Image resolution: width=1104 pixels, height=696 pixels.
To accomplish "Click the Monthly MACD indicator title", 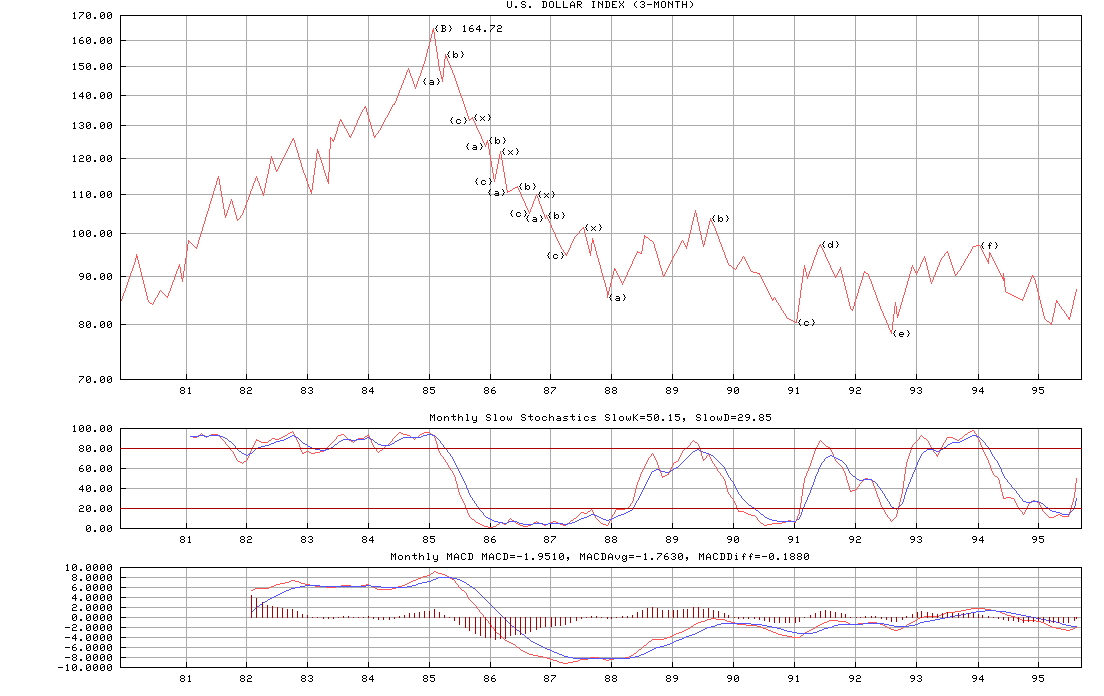I will [x=599, y=557].
